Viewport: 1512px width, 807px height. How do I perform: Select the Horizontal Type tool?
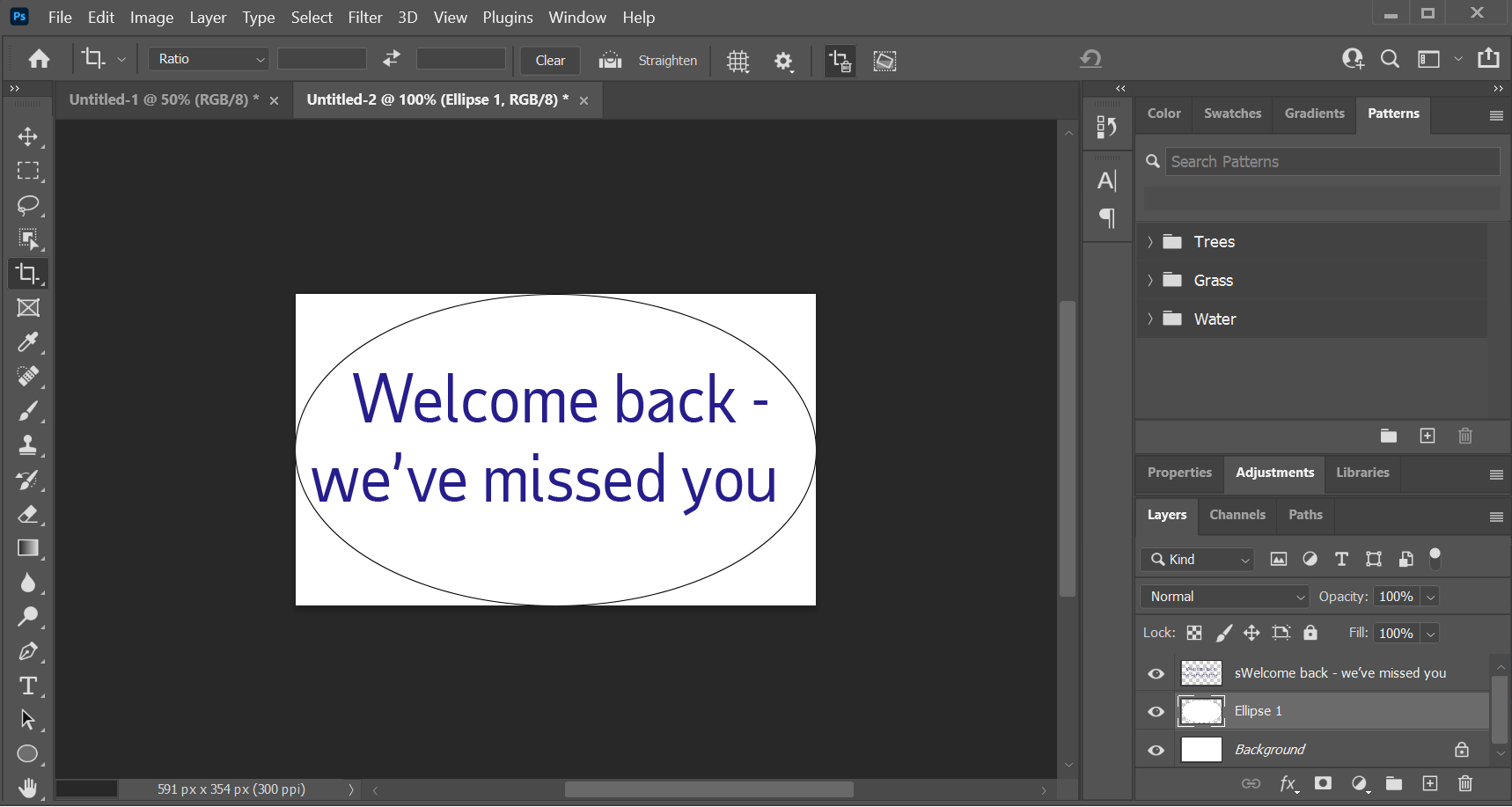(x=29, y=686)
